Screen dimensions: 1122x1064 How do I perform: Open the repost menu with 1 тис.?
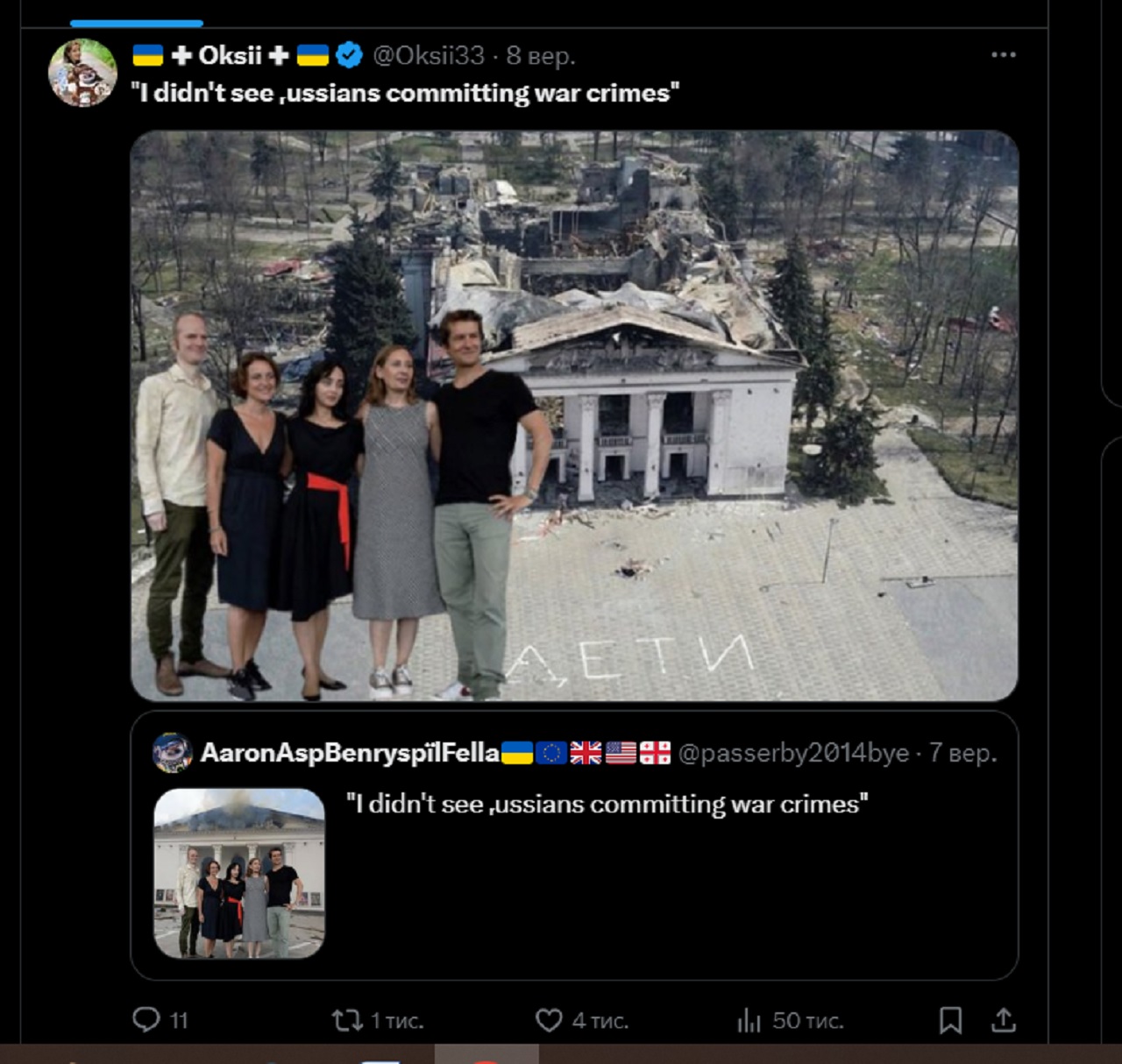pyautogui.click(x=348, y=1019)
